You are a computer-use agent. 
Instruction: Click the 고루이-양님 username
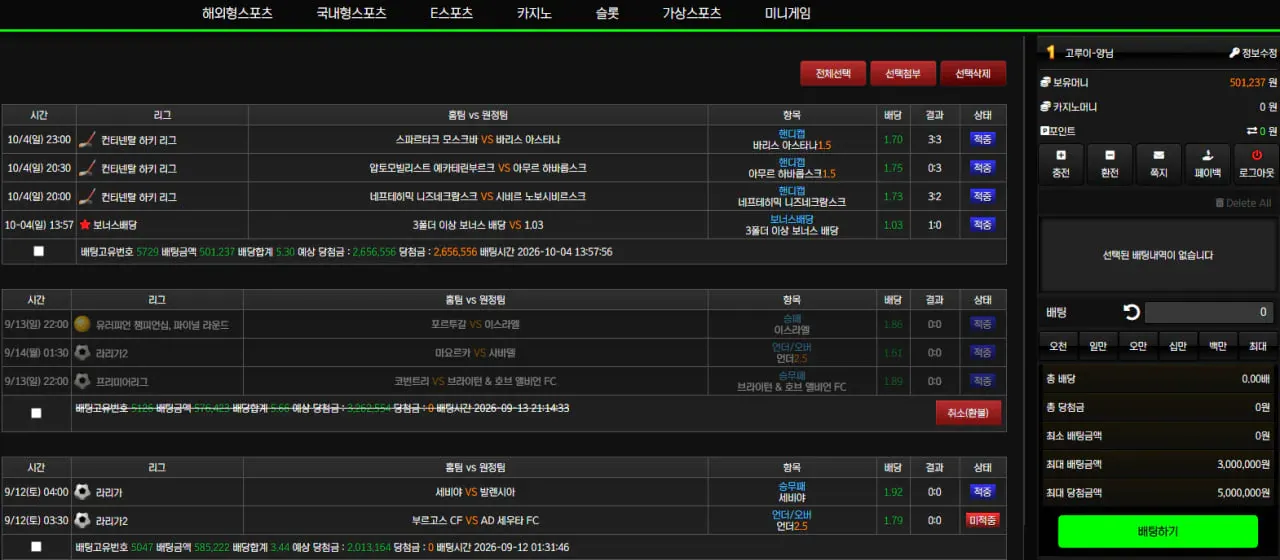1089,53
